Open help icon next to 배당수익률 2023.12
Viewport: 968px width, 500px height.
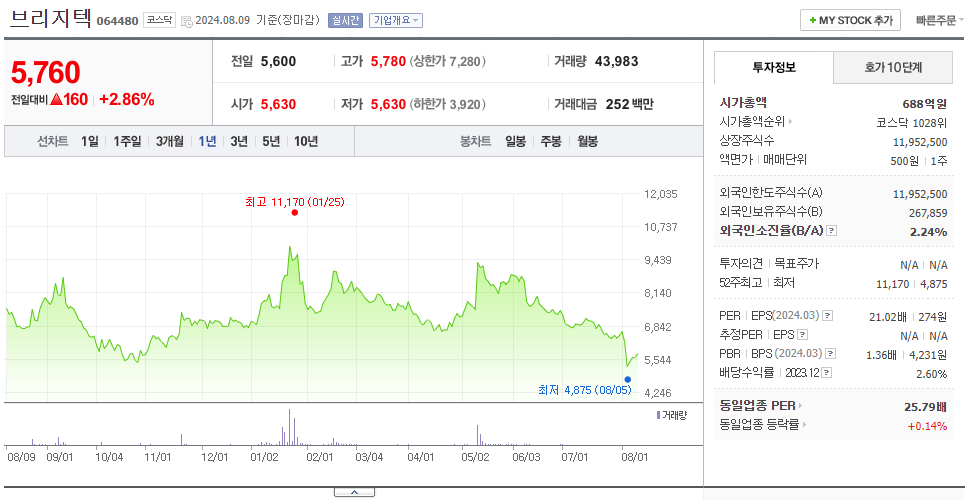(827, 373)
